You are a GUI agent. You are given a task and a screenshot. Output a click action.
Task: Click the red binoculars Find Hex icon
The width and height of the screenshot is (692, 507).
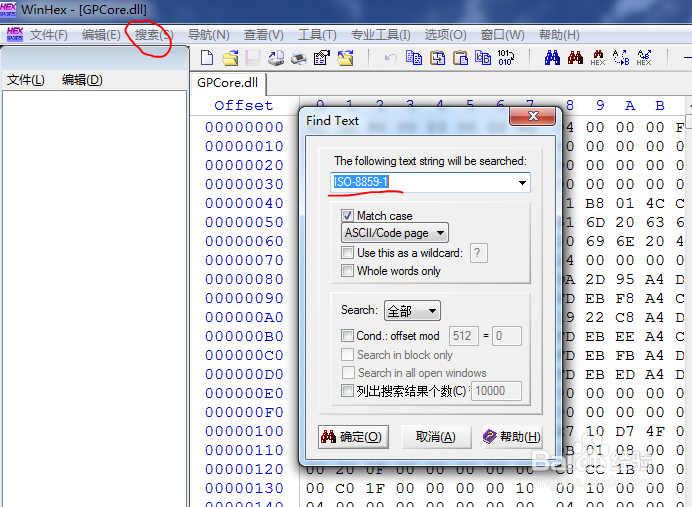click(575, 58)
